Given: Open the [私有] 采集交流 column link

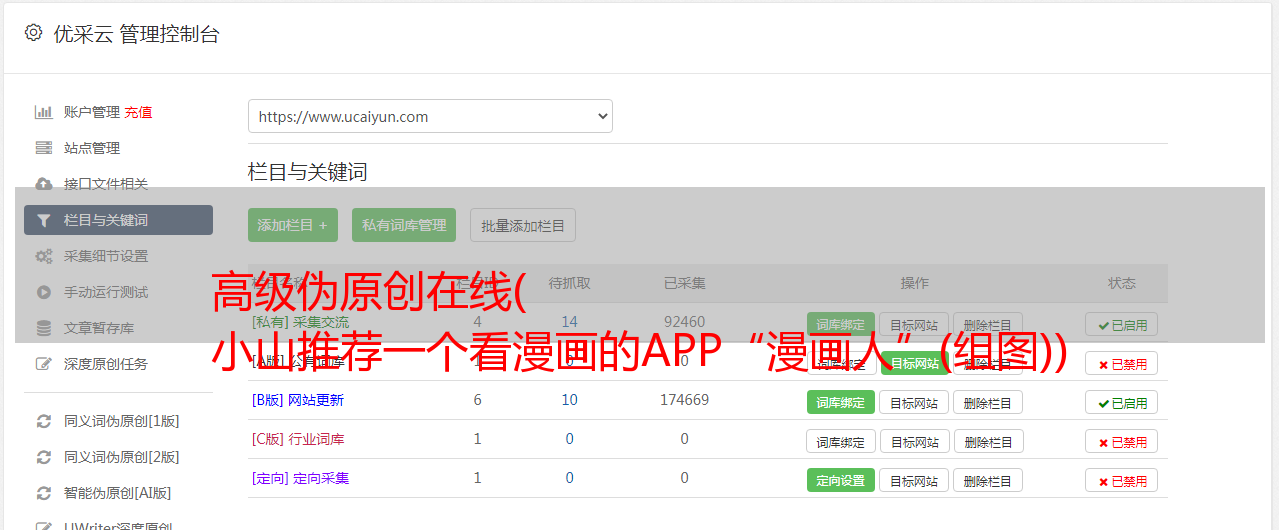Looking at the screenshot, I should point(301,322).
